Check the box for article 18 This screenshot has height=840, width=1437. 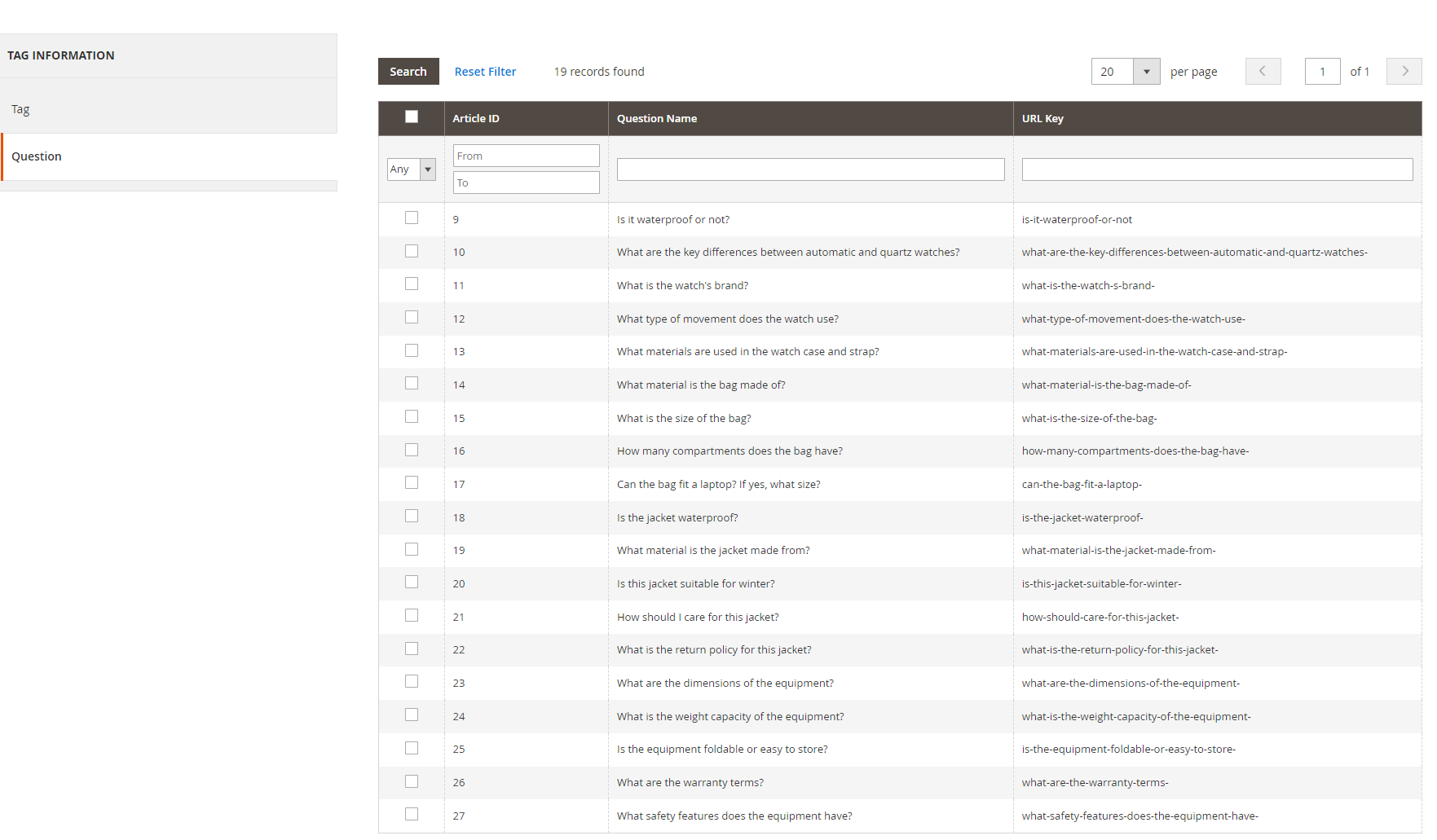coord(412,516)
